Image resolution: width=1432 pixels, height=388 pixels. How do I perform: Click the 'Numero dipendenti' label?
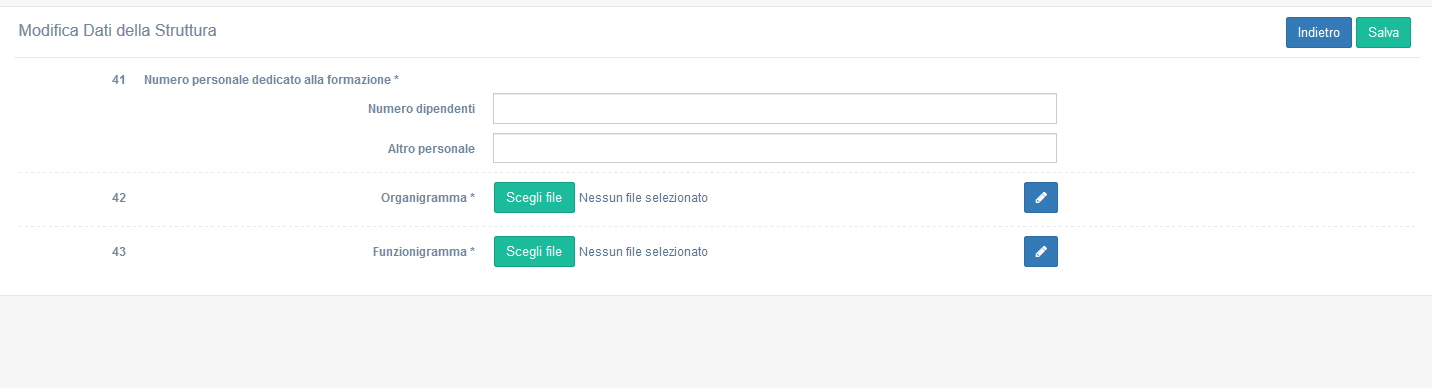coord(421,108)
